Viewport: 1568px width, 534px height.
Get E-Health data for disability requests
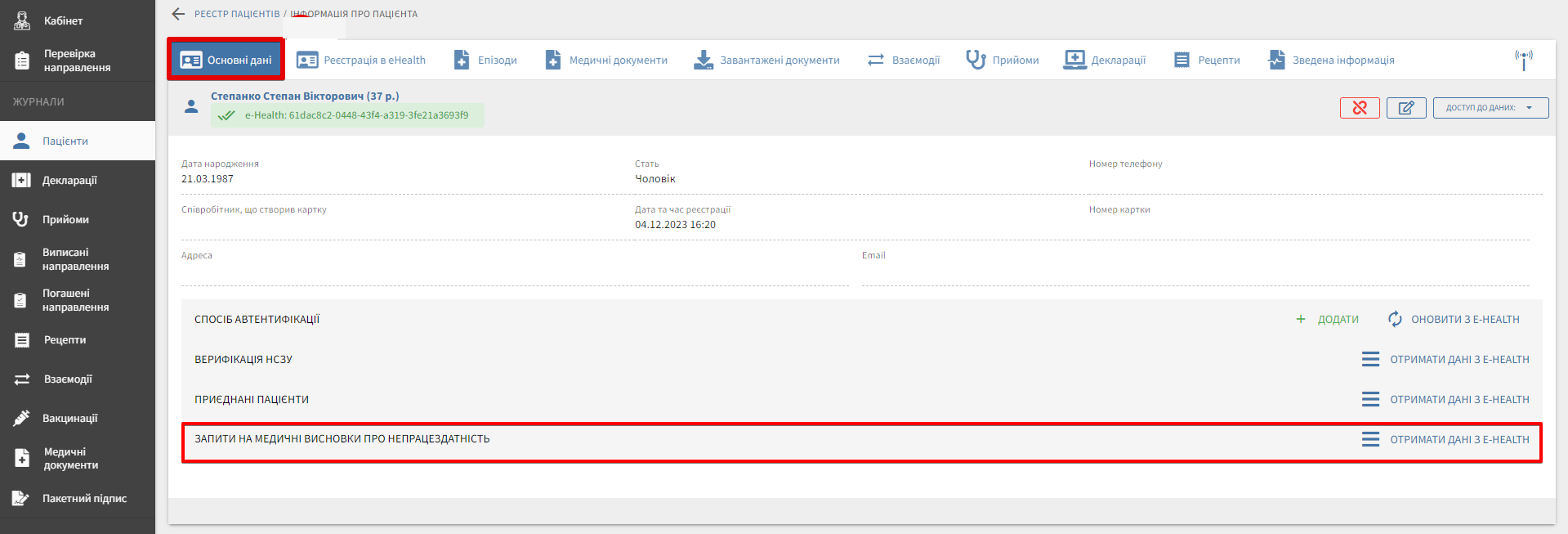(x=1459, y=440)
